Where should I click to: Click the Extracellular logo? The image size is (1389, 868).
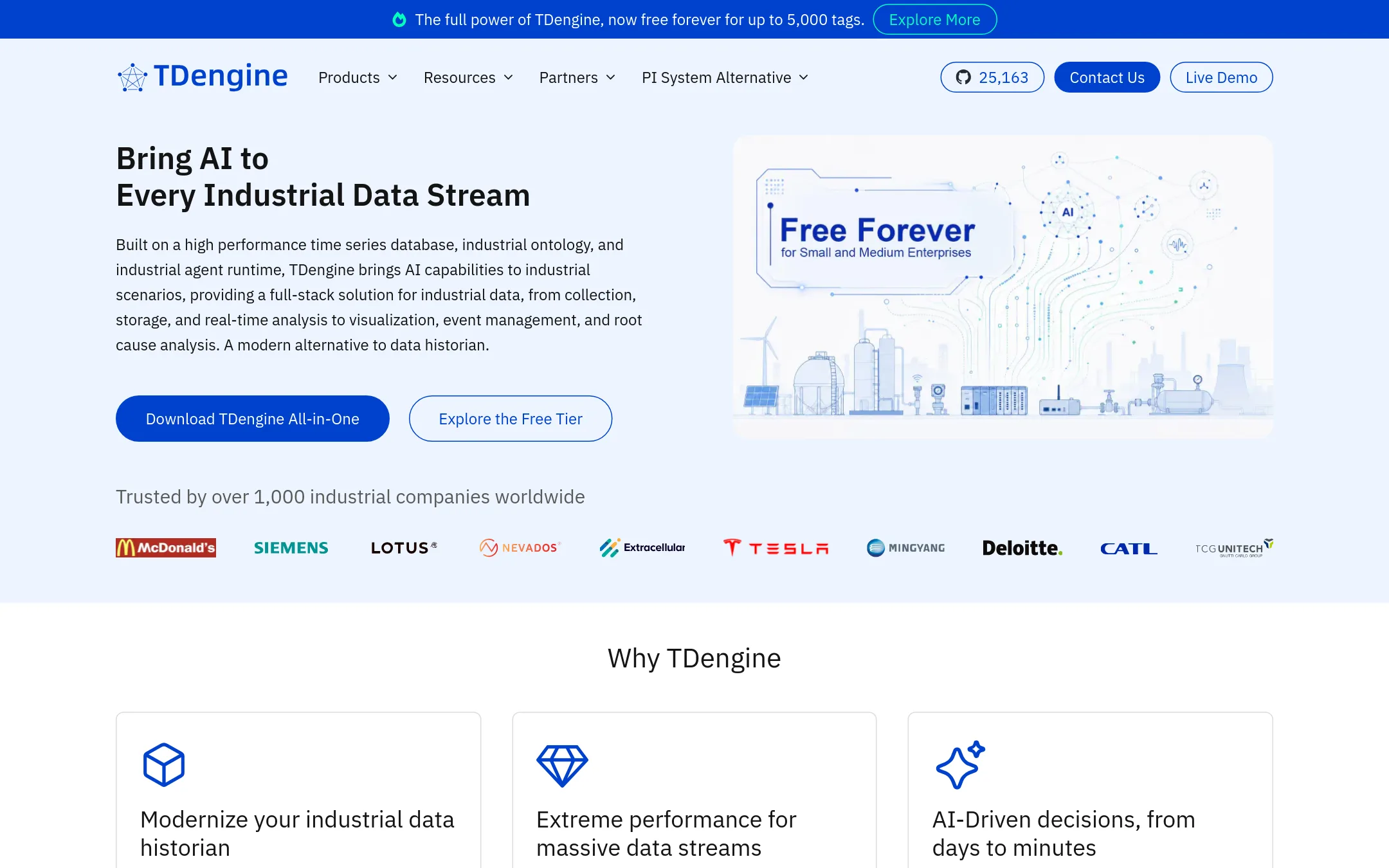coord(642,548)
